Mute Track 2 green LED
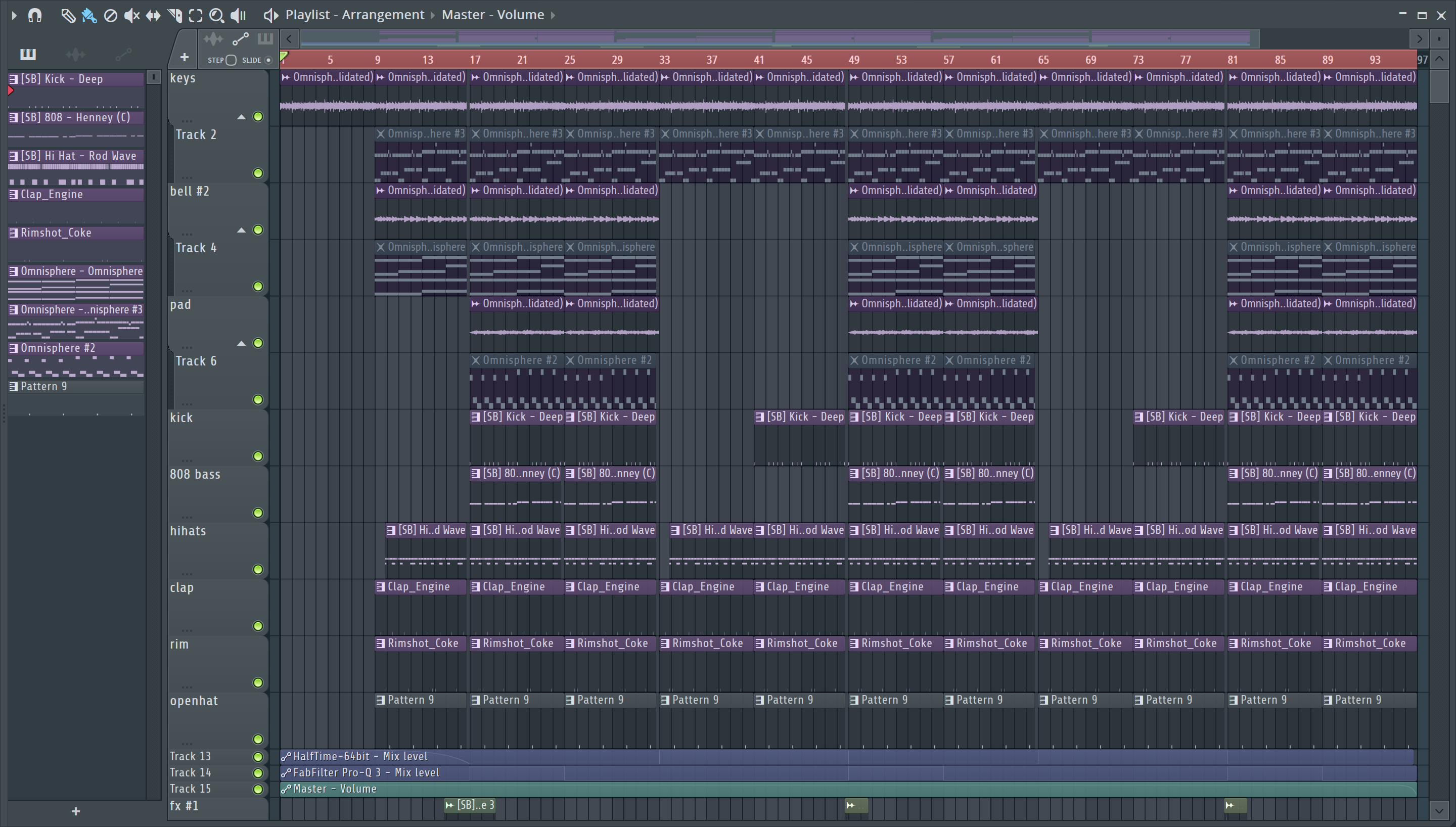This screenshot has height=827, width=1456. (x=258, y=173)
